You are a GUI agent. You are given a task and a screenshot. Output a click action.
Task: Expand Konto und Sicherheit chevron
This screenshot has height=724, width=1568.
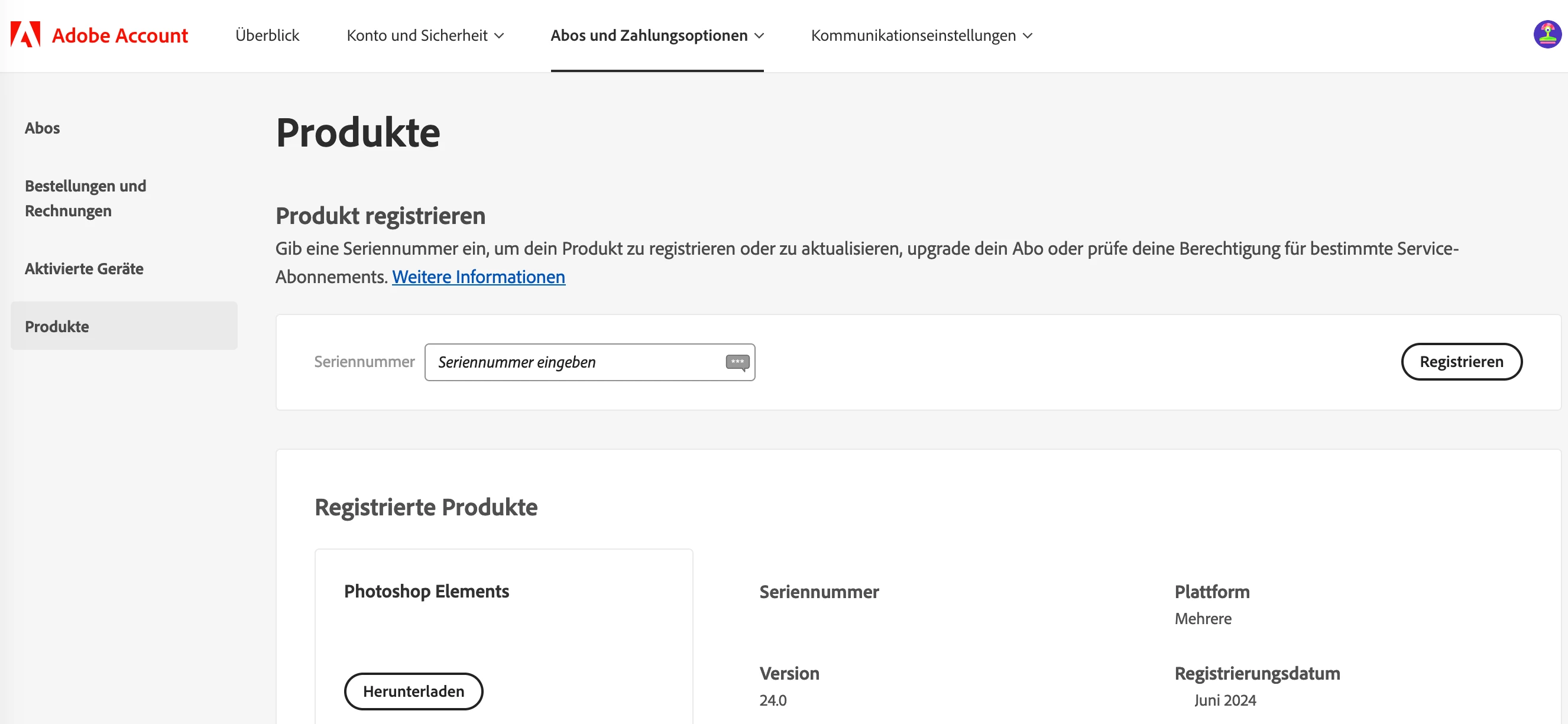pos(499,36)
